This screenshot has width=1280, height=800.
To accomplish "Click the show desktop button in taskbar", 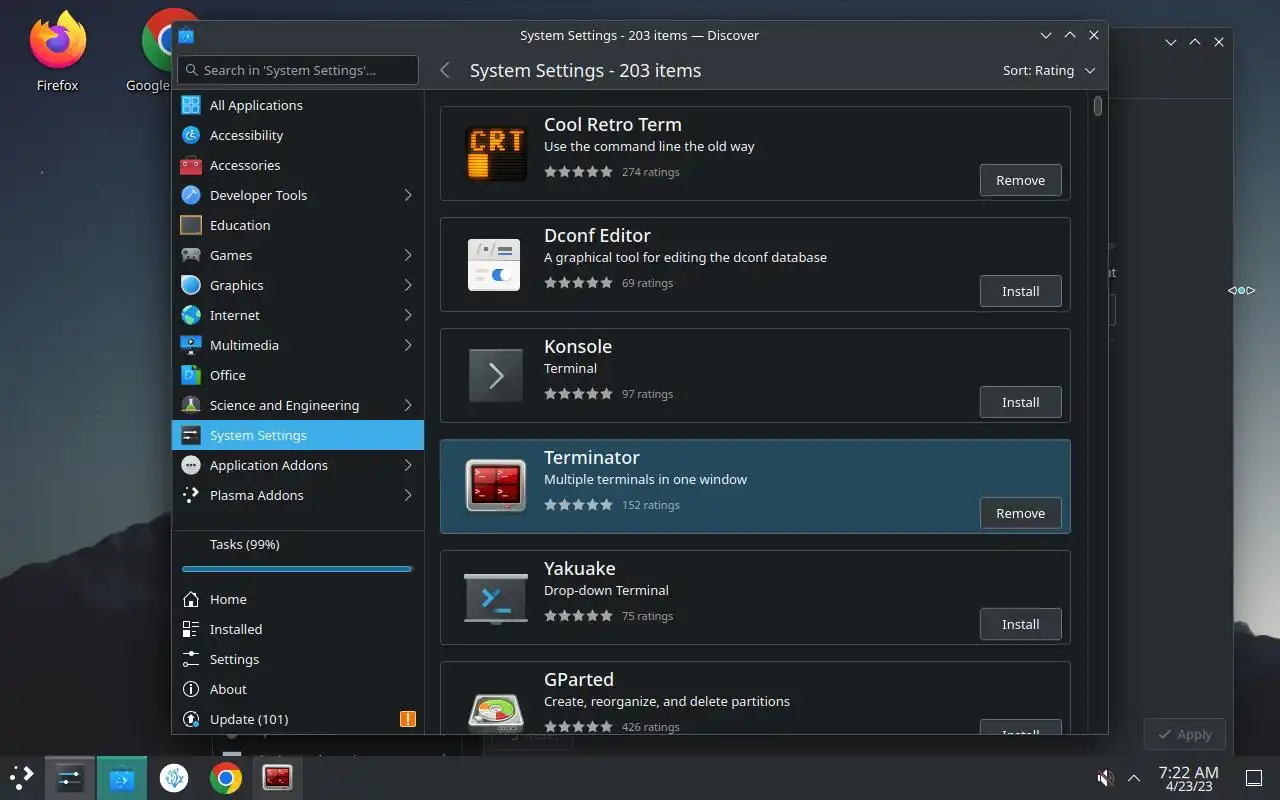I will [x=1253, y=778].
